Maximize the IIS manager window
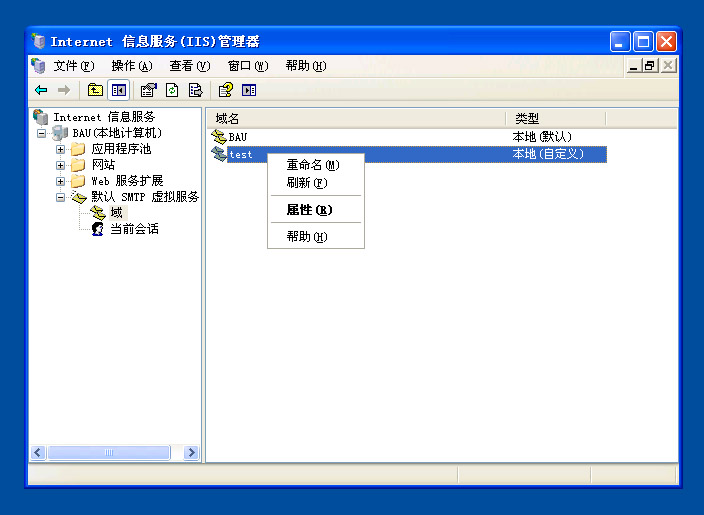Viewport: 704px width, 515px height. [643, 42]
